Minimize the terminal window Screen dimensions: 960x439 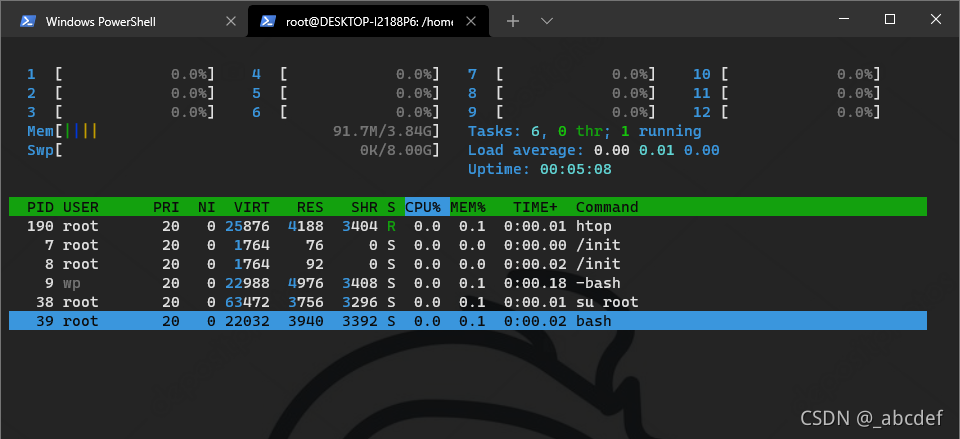[x=844, y=20]
